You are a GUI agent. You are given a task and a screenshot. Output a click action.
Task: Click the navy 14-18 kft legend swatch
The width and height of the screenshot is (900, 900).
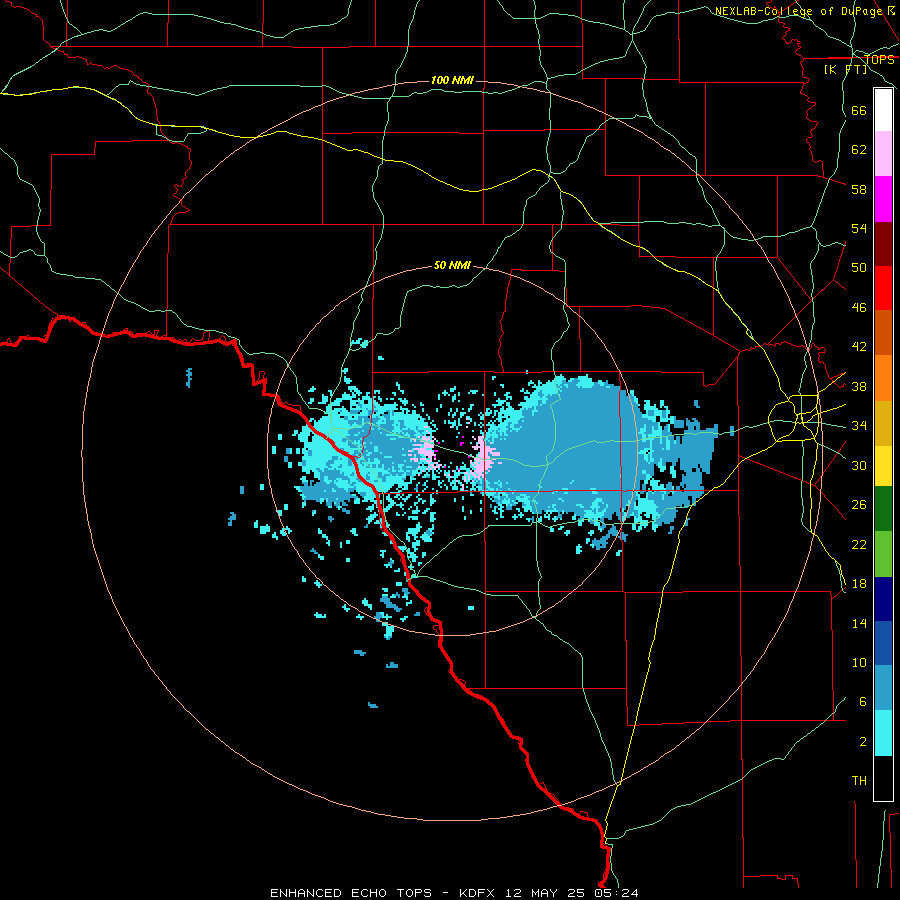point(883,599)
